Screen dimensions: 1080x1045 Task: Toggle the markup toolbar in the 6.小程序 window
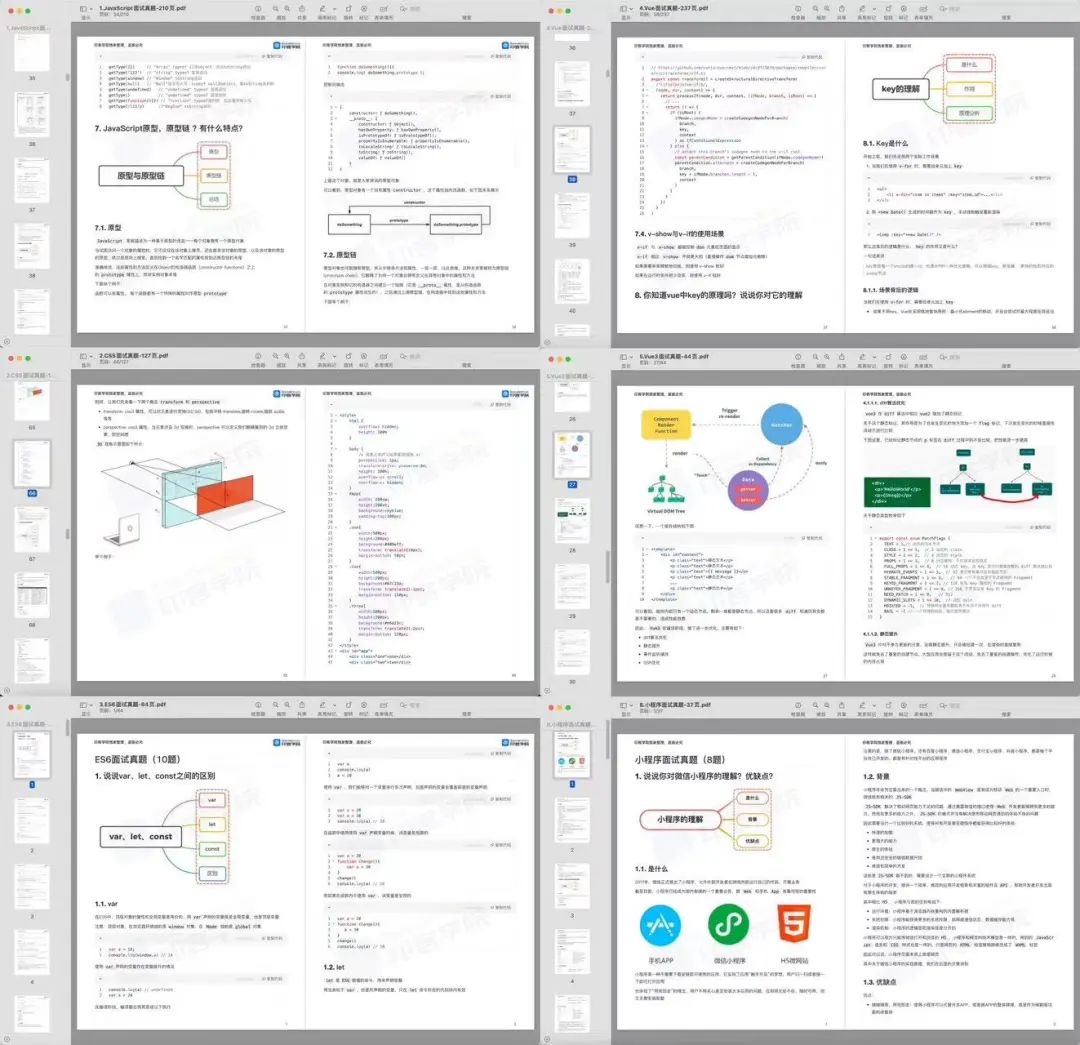point(904,705)
